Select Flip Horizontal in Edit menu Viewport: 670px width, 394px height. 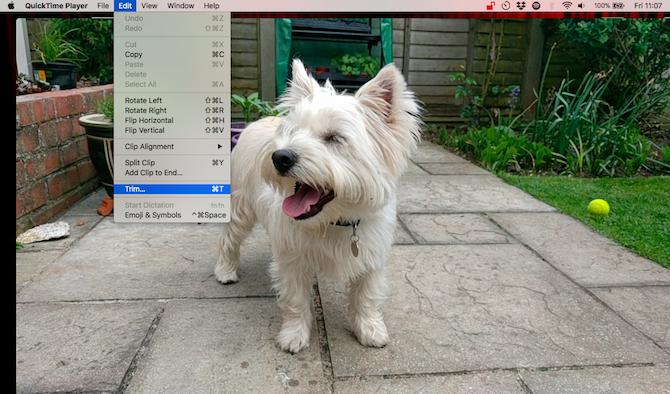tap(172, 121)
